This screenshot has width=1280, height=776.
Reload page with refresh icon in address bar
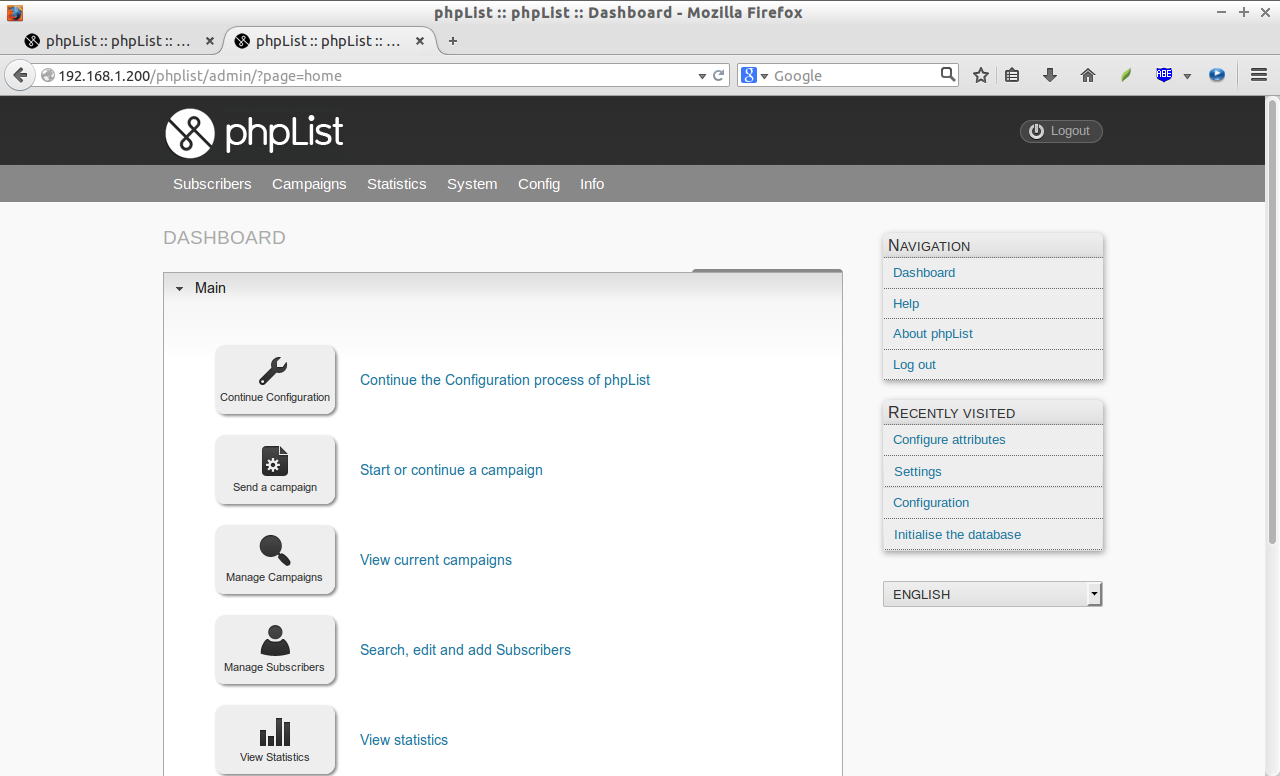(x=718, y=75)
